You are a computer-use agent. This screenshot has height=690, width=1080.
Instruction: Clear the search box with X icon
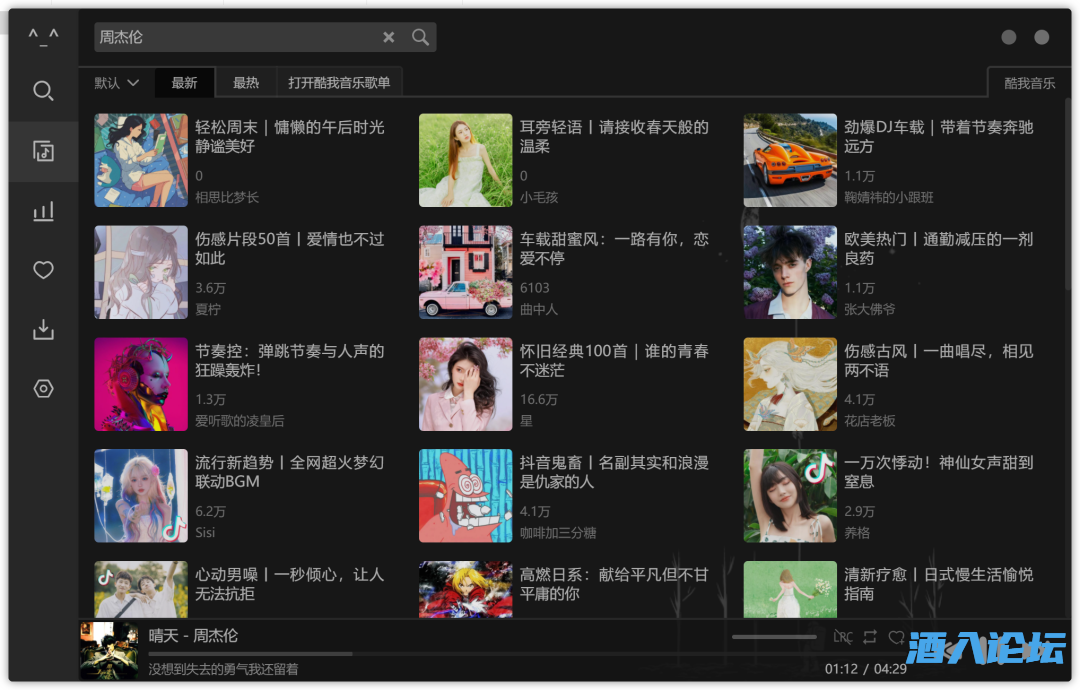pyautogui.click(x=389, y=37)
